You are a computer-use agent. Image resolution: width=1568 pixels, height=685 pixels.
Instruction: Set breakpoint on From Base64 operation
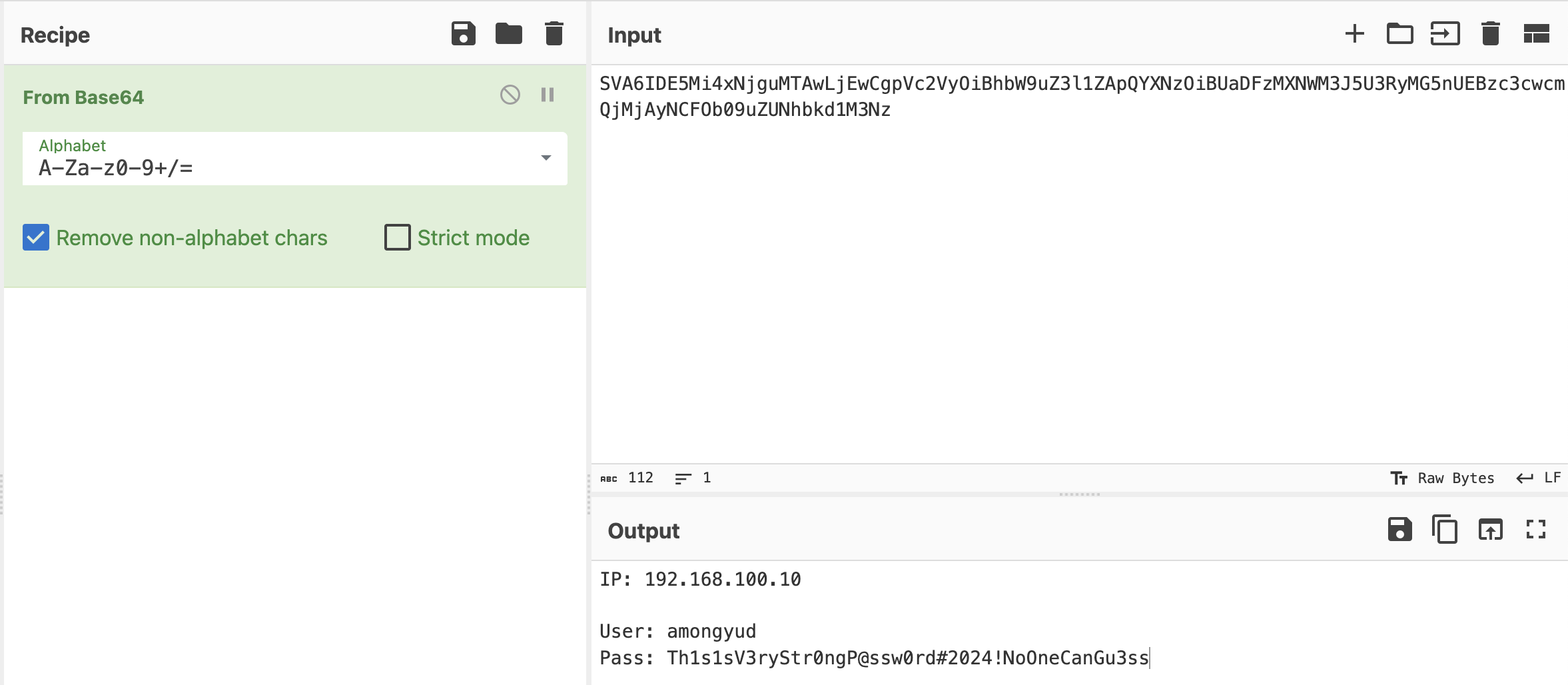click(x=548, y=95)
